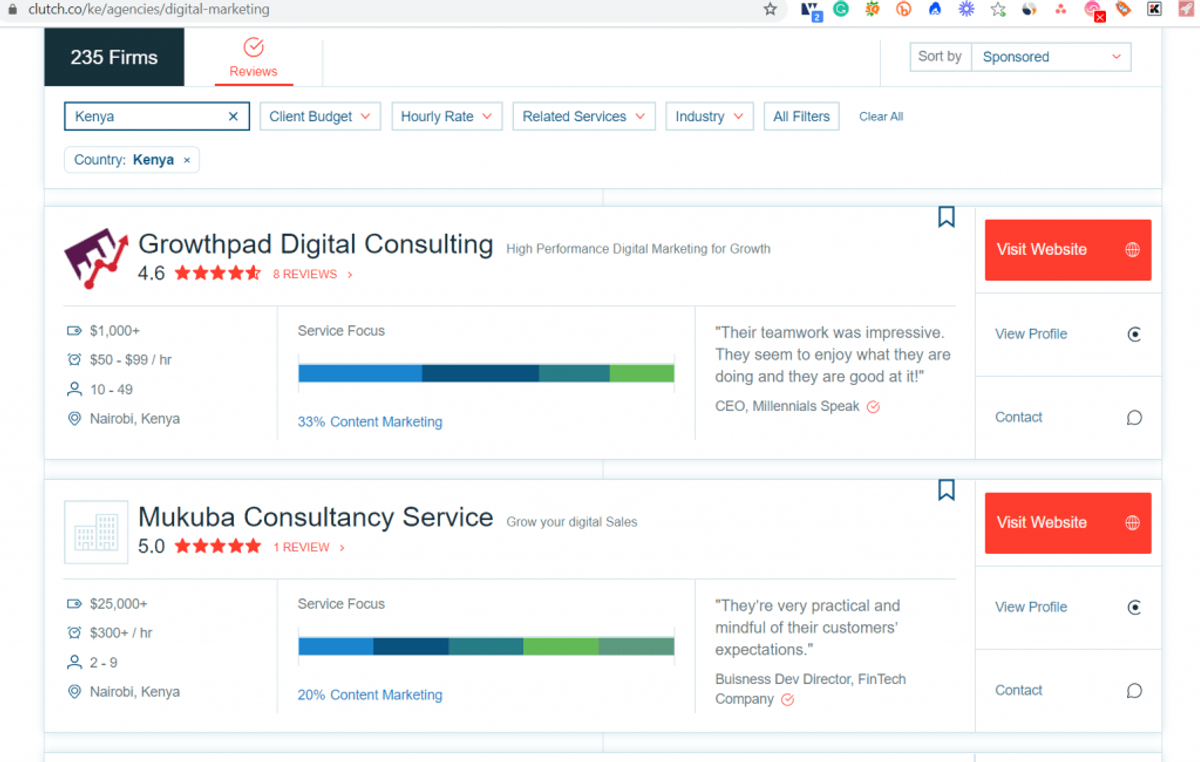Select the 235 Firms tab
The height and width of the screenshot is (762, 1200).
pyautogui.click(x=114, y=57)
